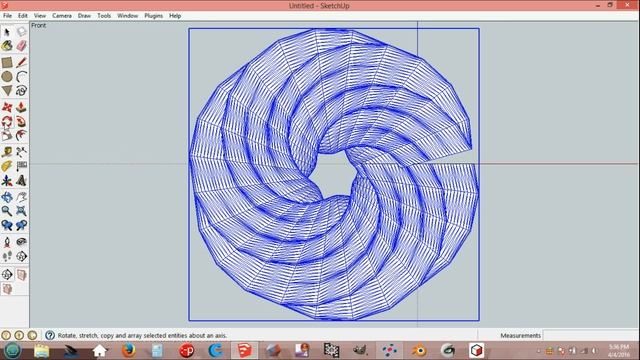This screenshot has height=360, width=640.
Task: Activate the Axes tool
Action: [7, 180]
